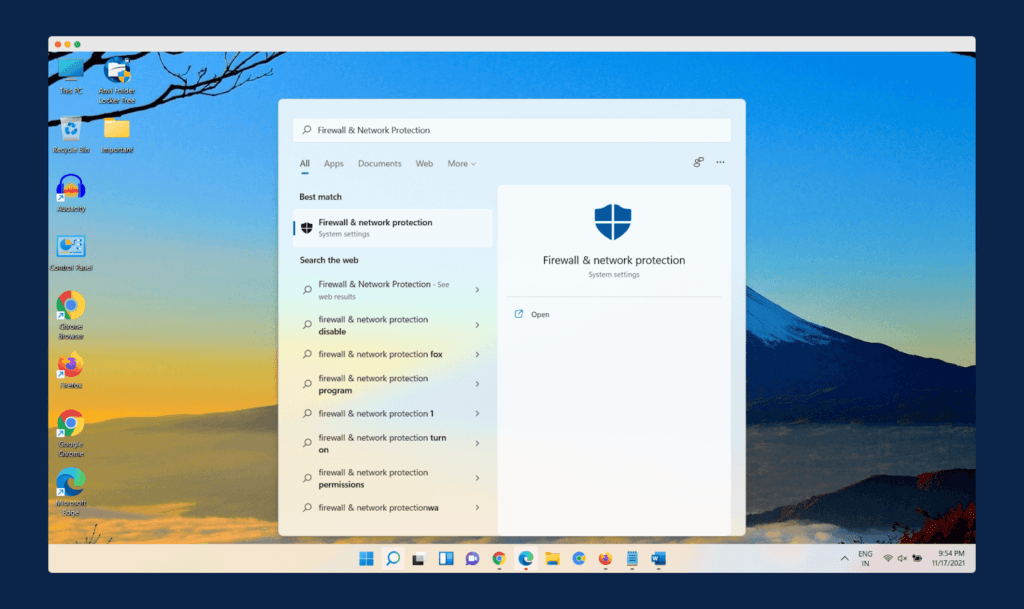Click the search options ellipsis icon
The image size is (1024, 609).
pyautogui.click(x=720, y=162)
